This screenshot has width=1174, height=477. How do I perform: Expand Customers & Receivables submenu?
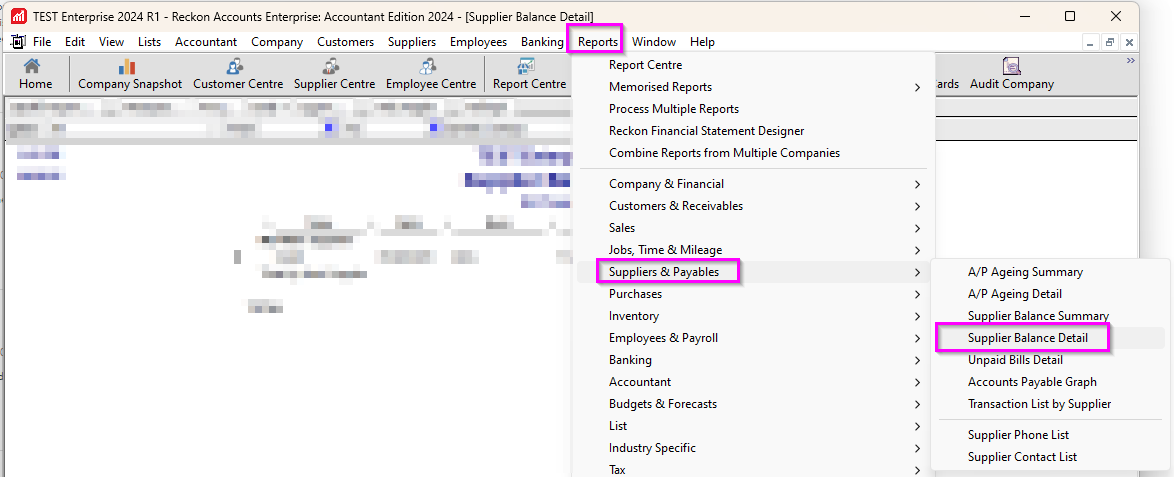point(752,206)
